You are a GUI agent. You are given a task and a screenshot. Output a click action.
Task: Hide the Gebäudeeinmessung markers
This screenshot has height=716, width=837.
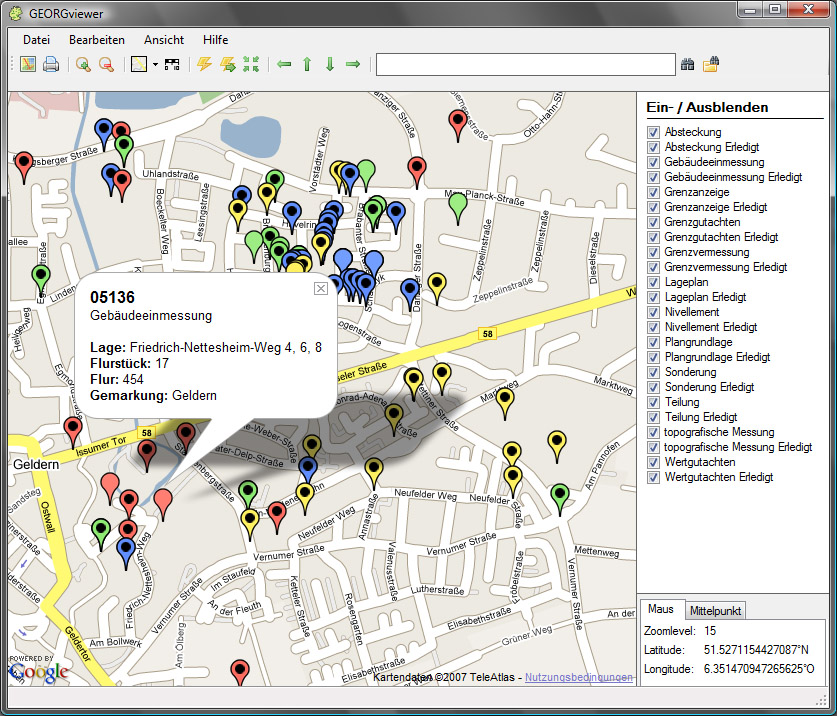(x=653, y=162)
